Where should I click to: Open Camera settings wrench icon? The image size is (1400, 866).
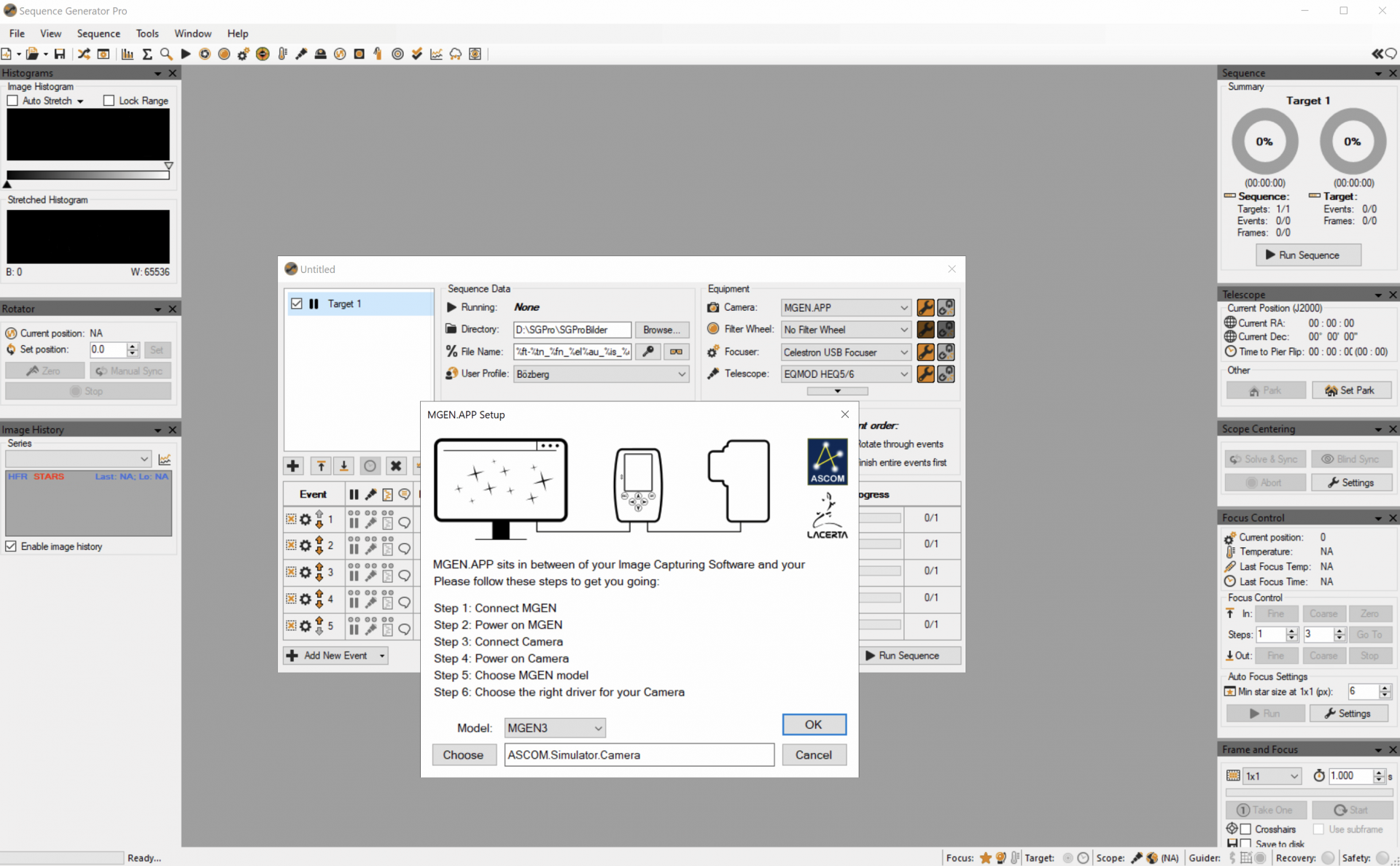925,308
